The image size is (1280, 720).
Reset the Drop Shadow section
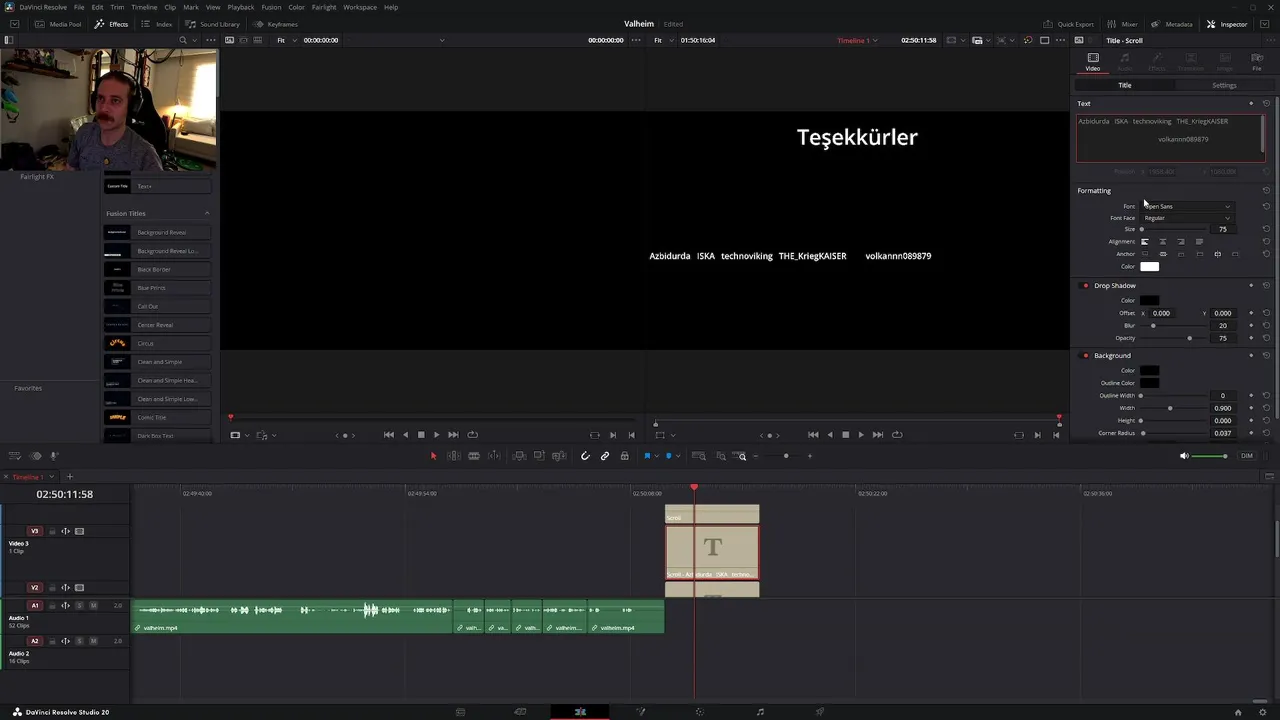pos(1266,286)
